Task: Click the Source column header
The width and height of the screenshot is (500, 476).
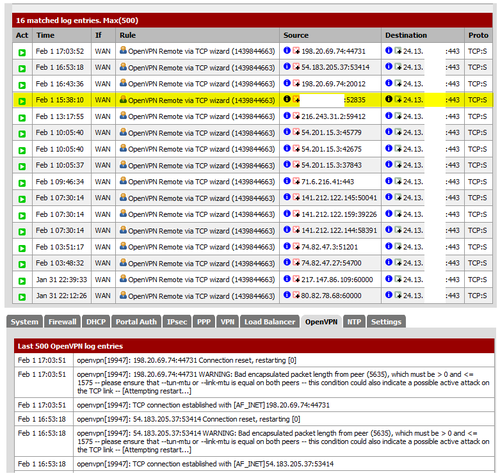Action: (296, 35)
